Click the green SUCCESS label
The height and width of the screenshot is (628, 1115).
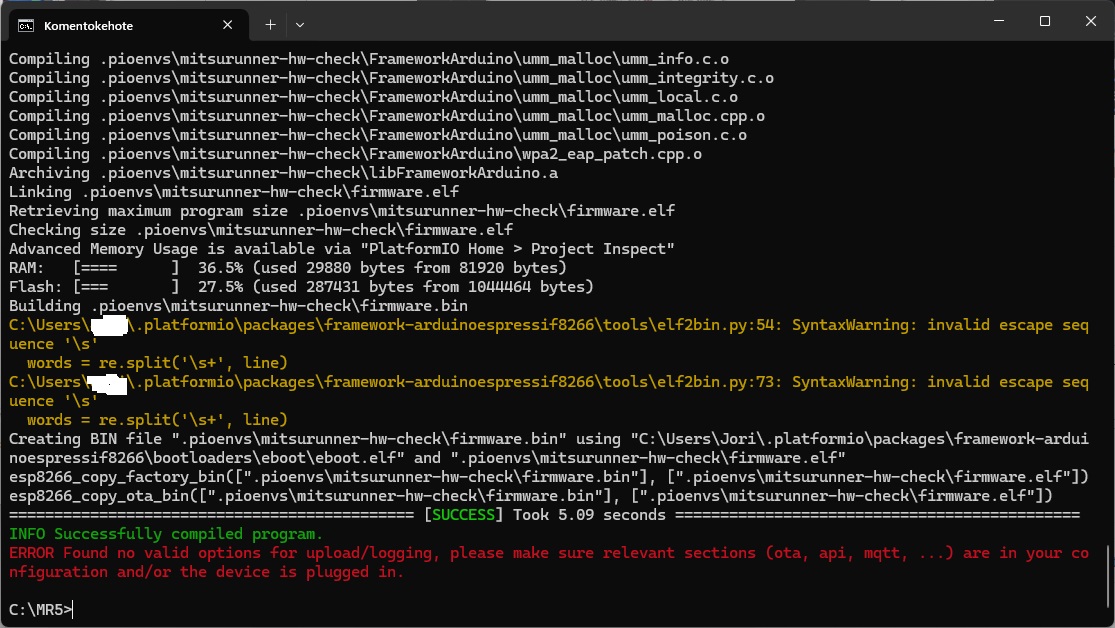point(464,515)
